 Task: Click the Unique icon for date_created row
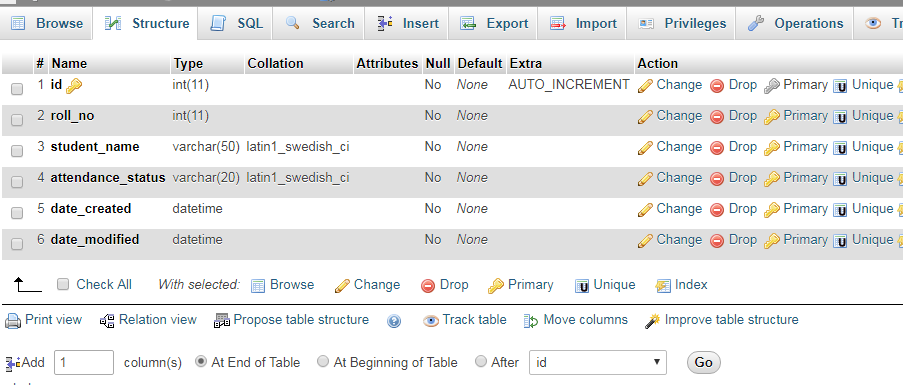[x=840, y=210]
